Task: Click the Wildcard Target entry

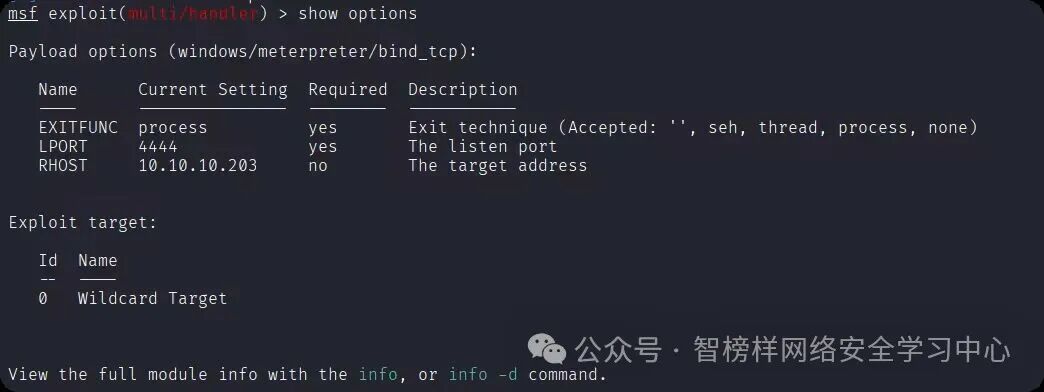Action: click(152, 298)
